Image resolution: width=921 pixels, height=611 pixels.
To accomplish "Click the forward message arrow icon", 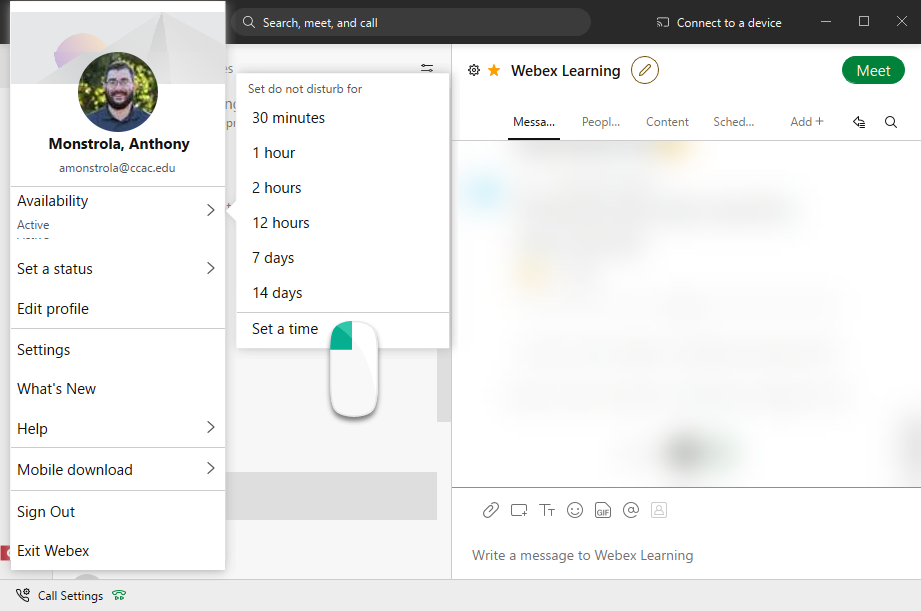I will tap(858, 121).
